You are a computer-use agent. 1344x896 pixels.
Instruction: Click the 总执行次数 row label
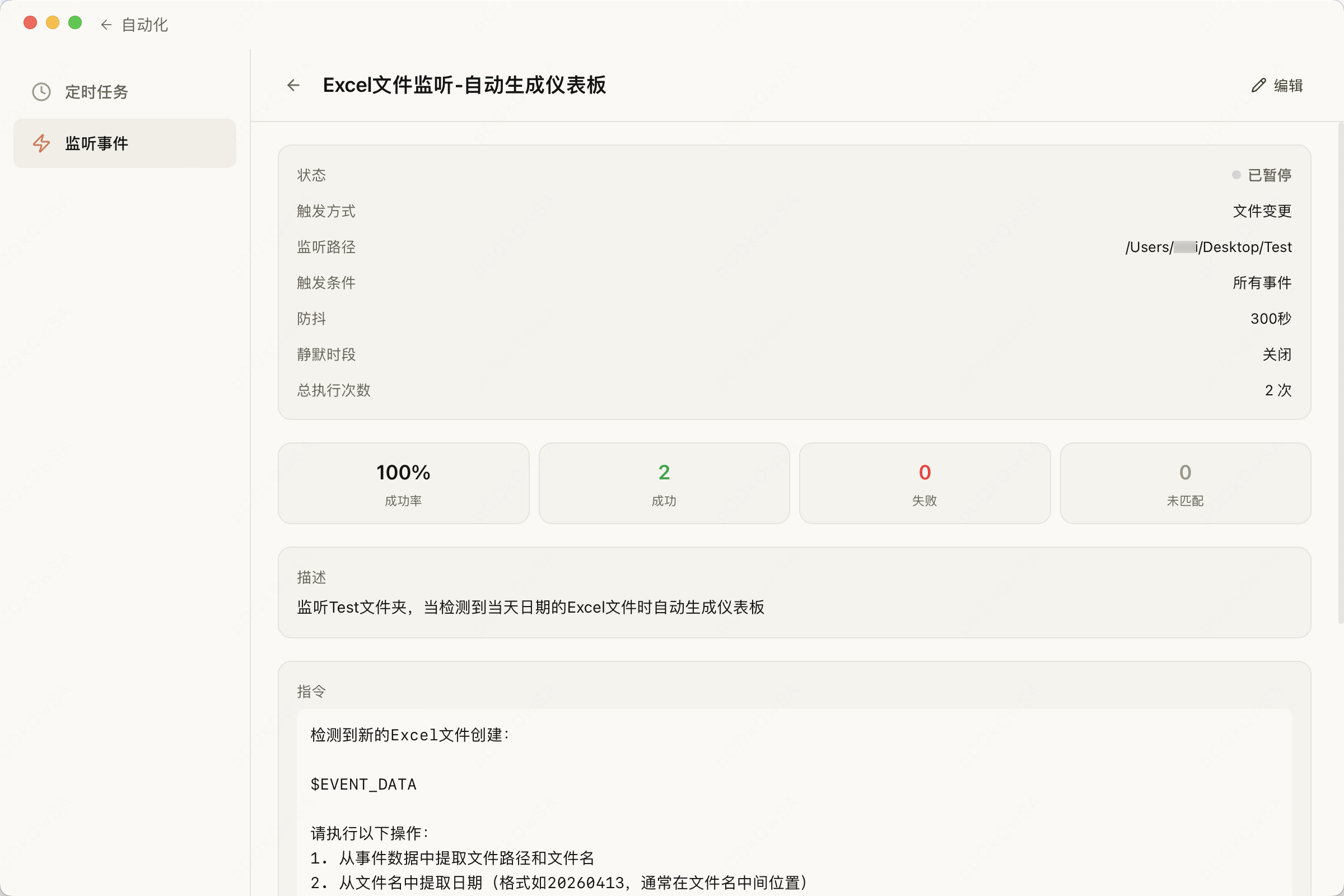pyautogui.click(x=334, y=390)
